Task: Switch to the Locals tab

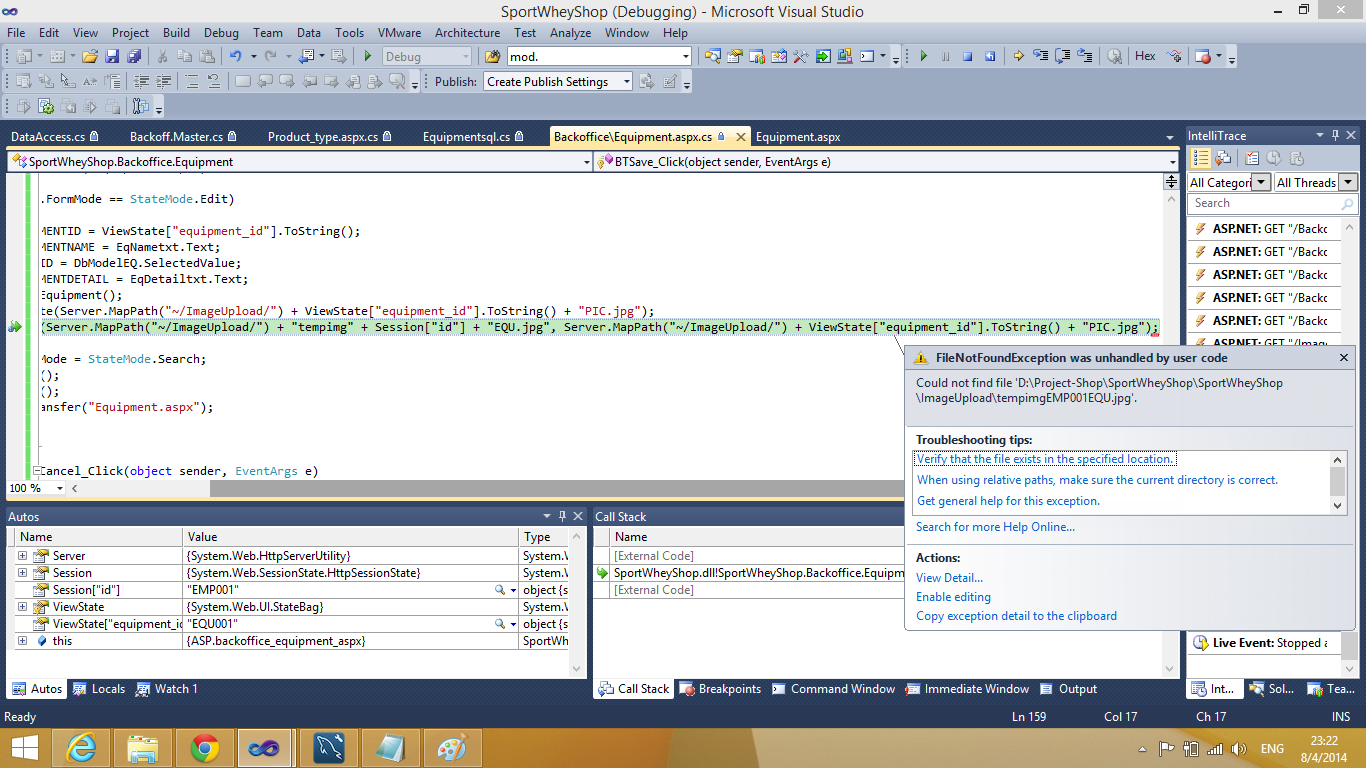Action: coord(99,689)
